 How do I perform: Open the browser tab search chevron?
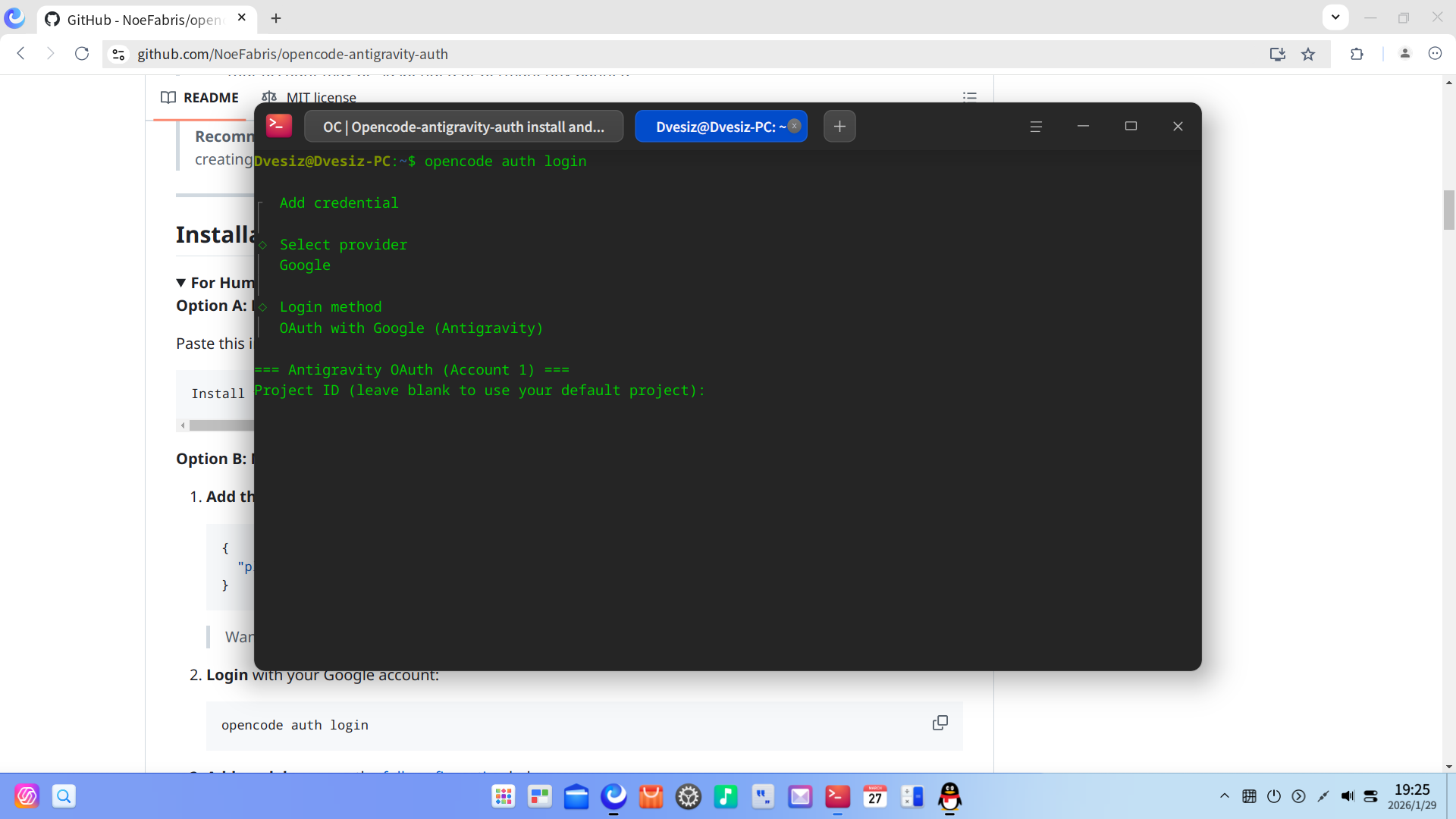[x=1335, y=17]
